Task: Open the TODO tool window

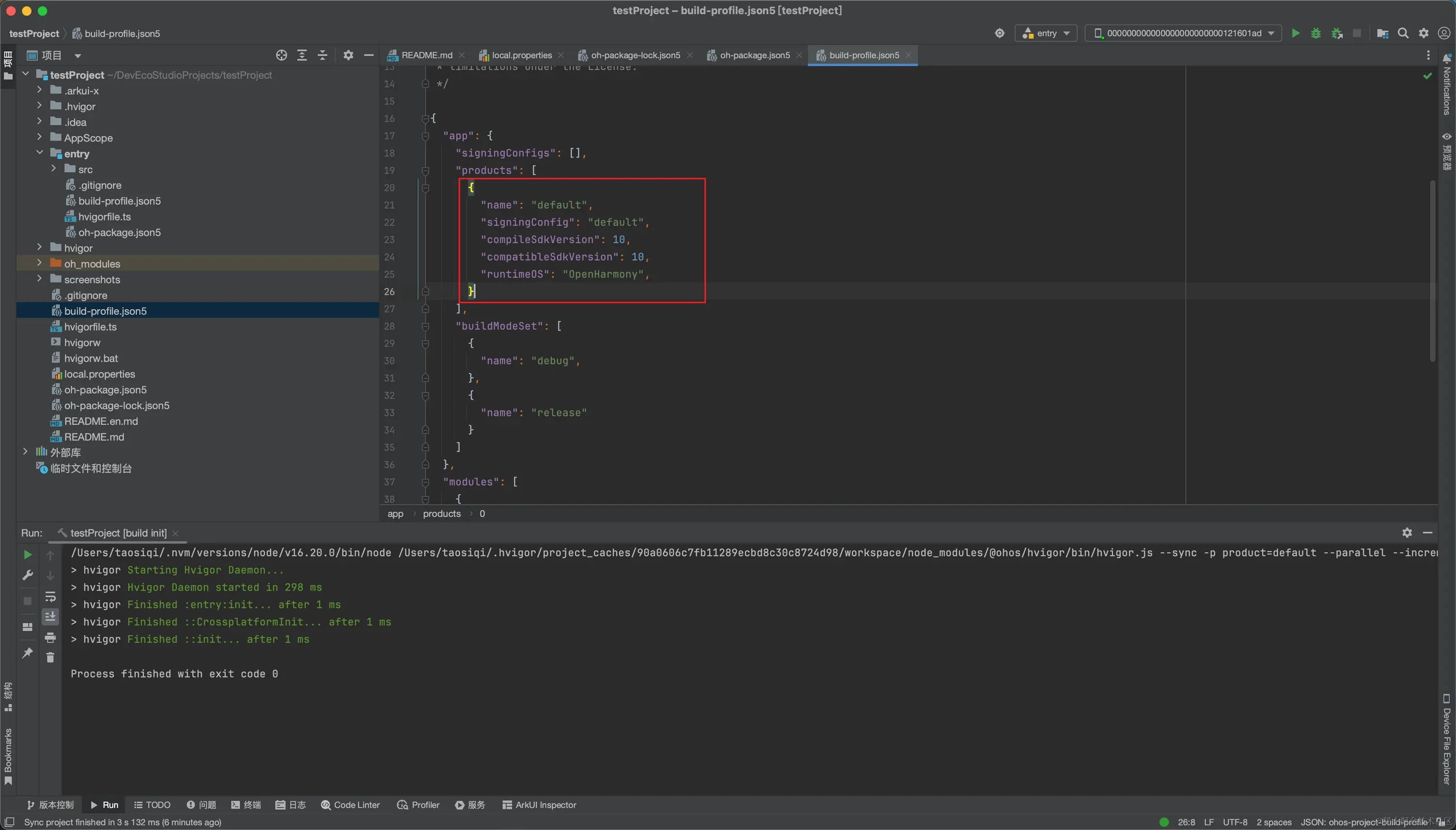Action: [x=152, y=805]
